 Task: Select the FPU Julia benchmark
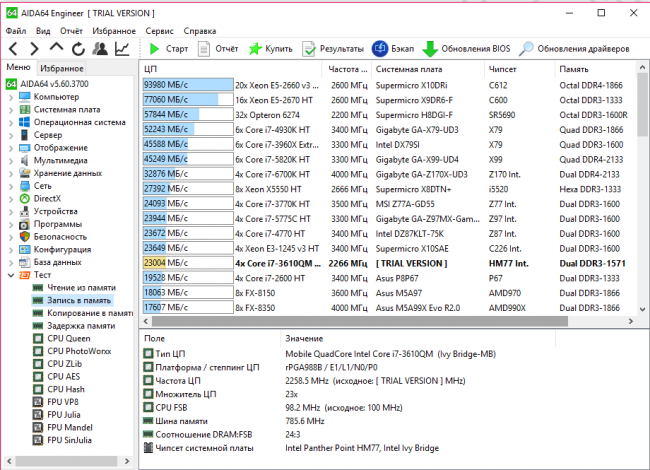click(x=68, y=413)
